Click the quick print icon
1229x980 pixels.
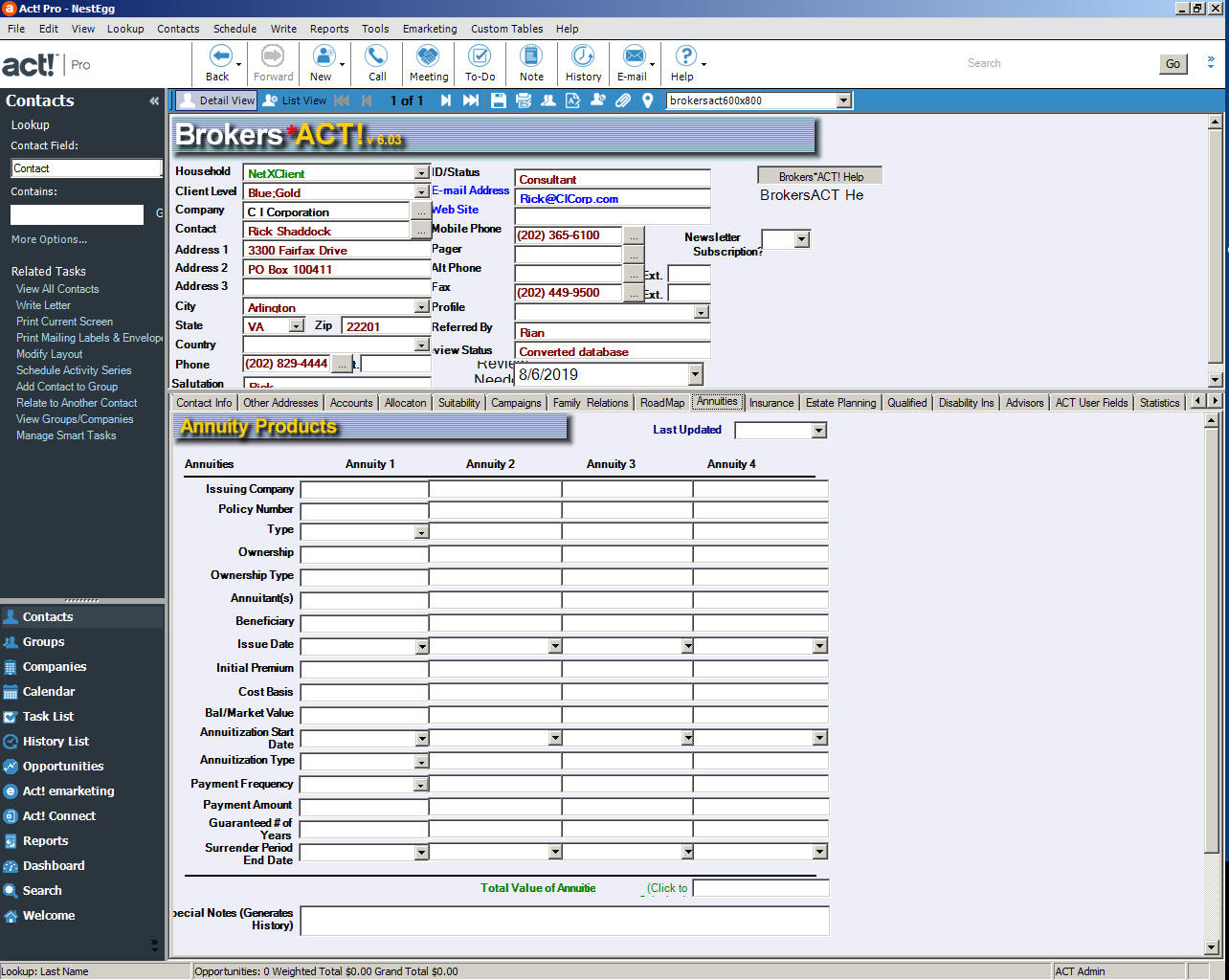point(524,100)
